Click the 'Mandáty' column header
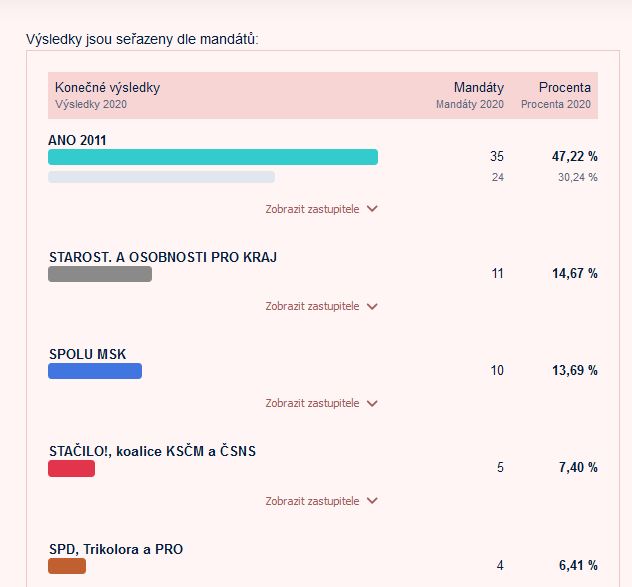 (478, 88)
